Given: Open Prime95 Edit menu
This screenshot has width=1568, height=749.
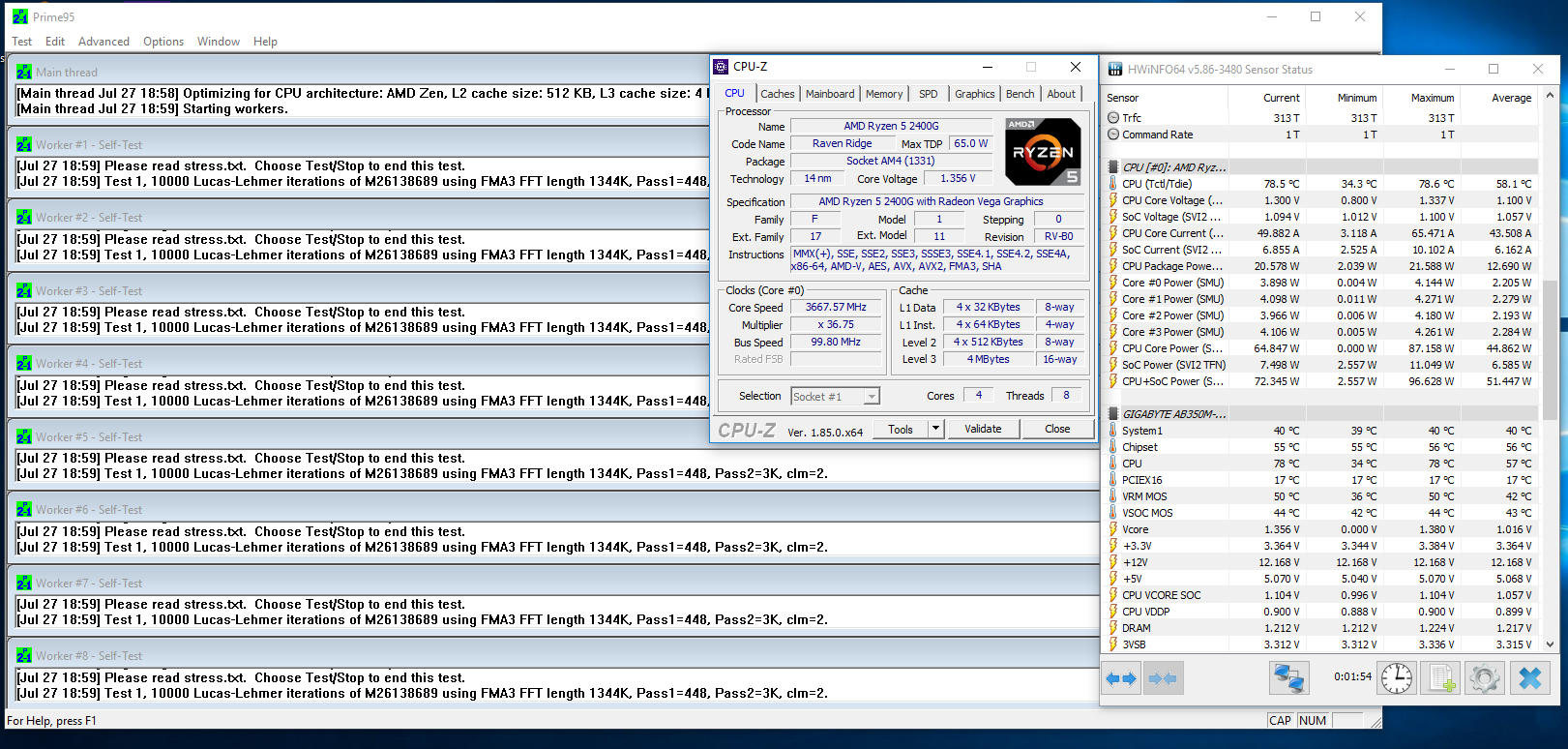Looking at the screenshot, I should (55, 42).
